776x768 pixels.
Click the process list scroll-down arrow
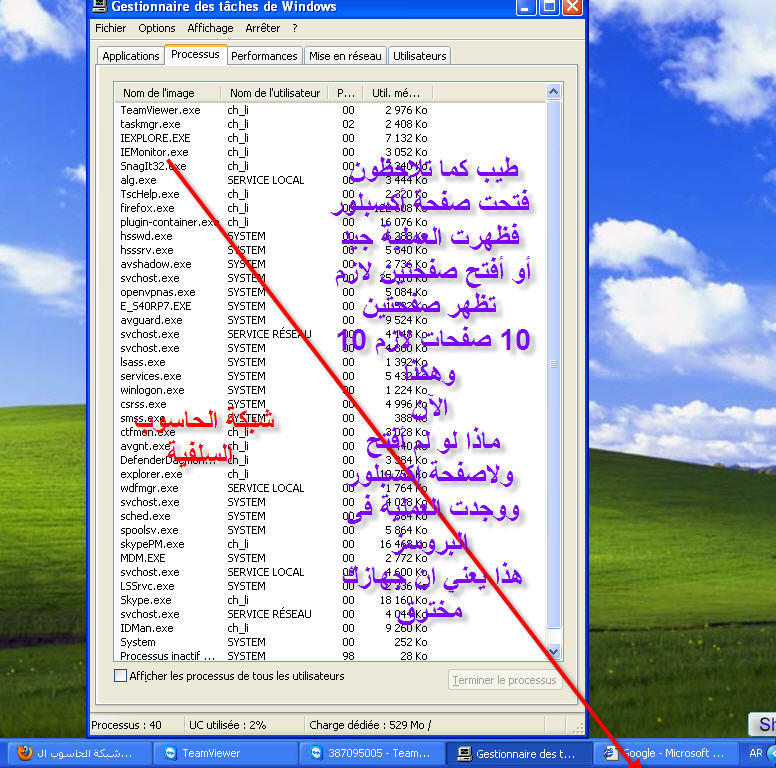click(554, 652)
